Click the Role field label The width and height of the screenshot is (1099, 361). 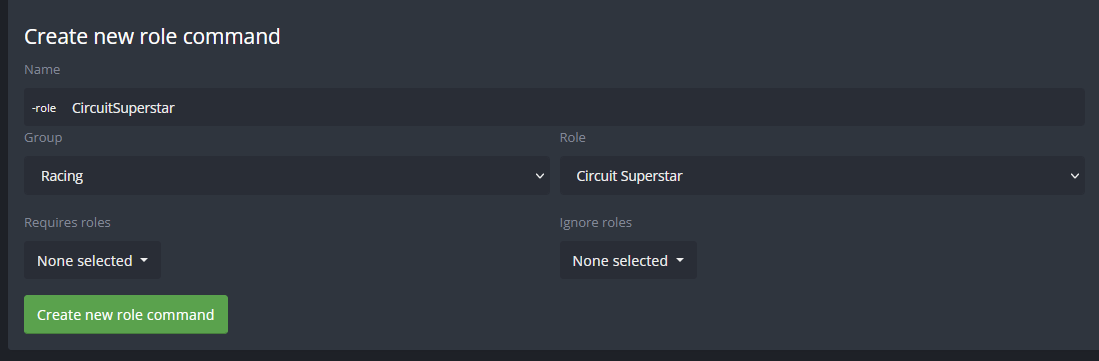coord(573,137)
